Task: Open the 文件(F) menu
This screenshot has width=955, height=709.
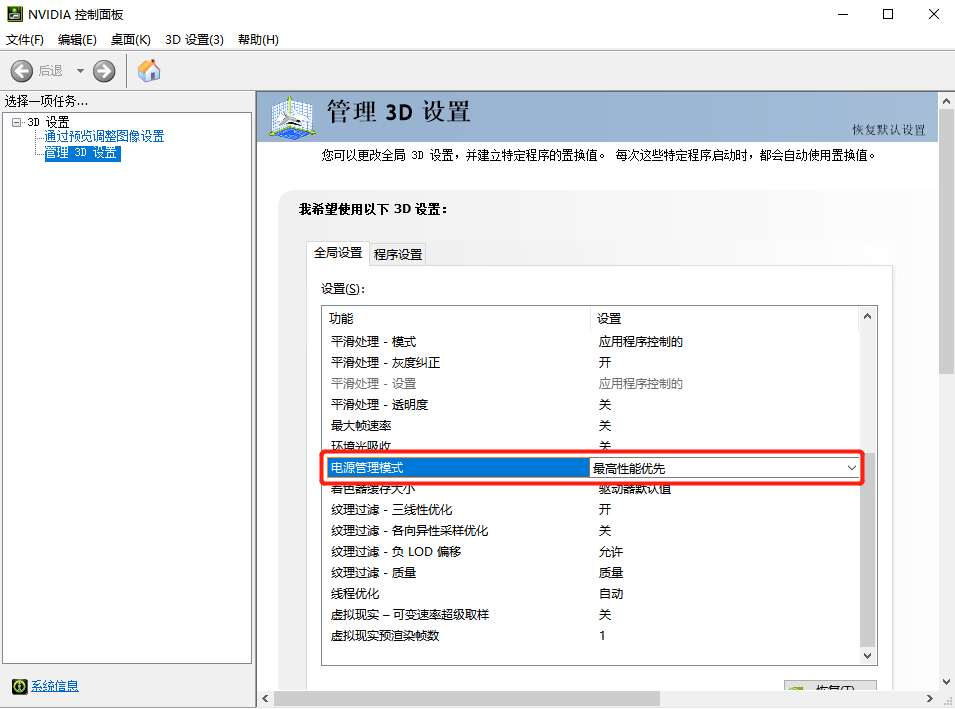Action: [x=25, y=40]
